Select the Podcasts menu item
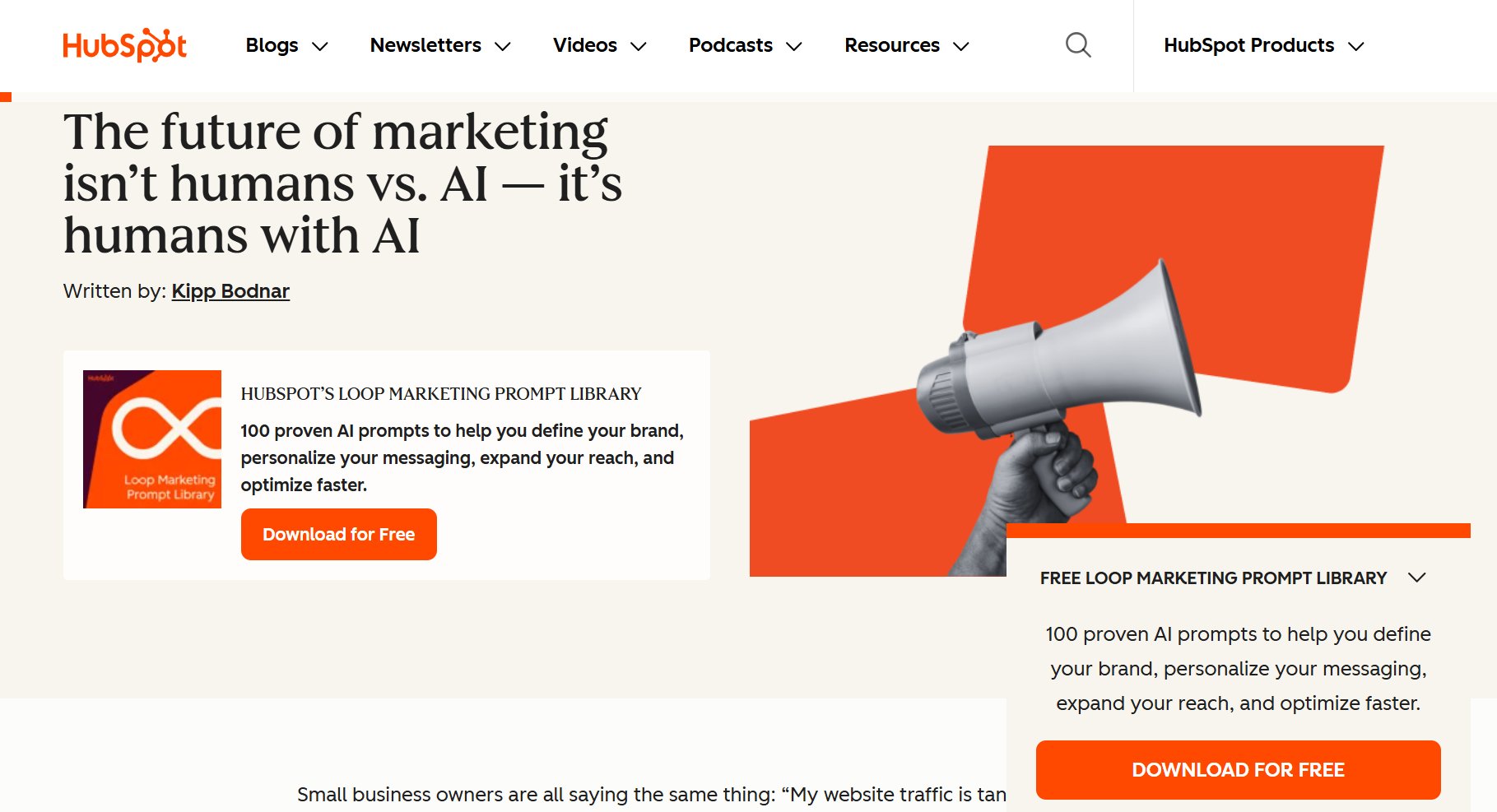 [x=730, y=45]
